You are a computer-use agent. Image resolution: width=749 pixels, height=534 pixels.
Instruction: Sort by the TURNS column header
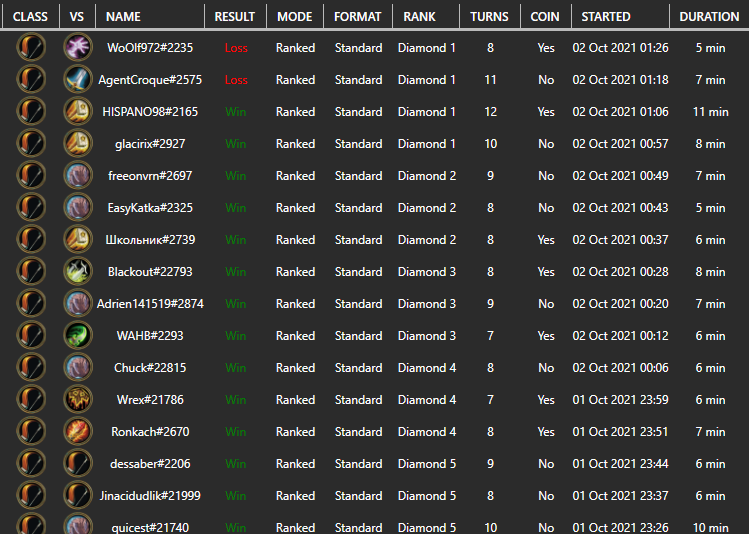click(x=489, y=17)
